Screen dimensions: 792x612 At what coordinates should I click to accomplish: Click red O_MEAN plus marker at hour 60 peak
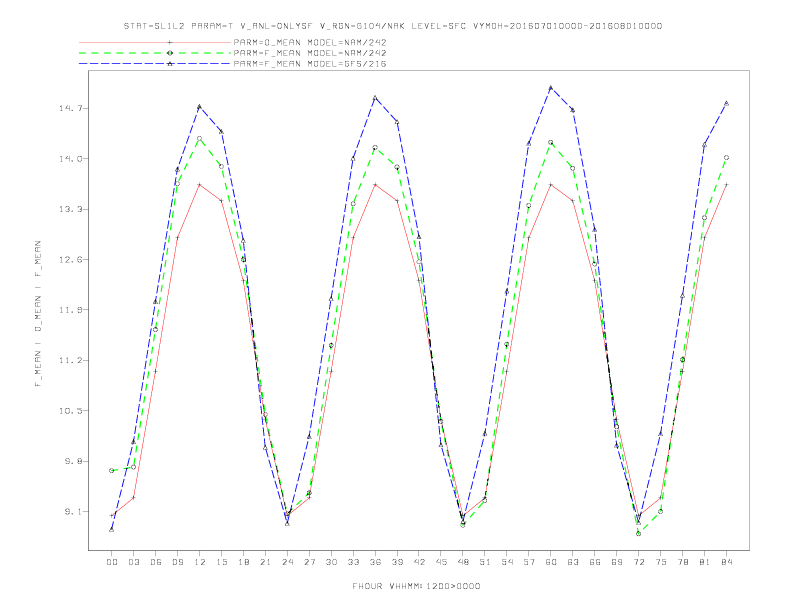551,185
